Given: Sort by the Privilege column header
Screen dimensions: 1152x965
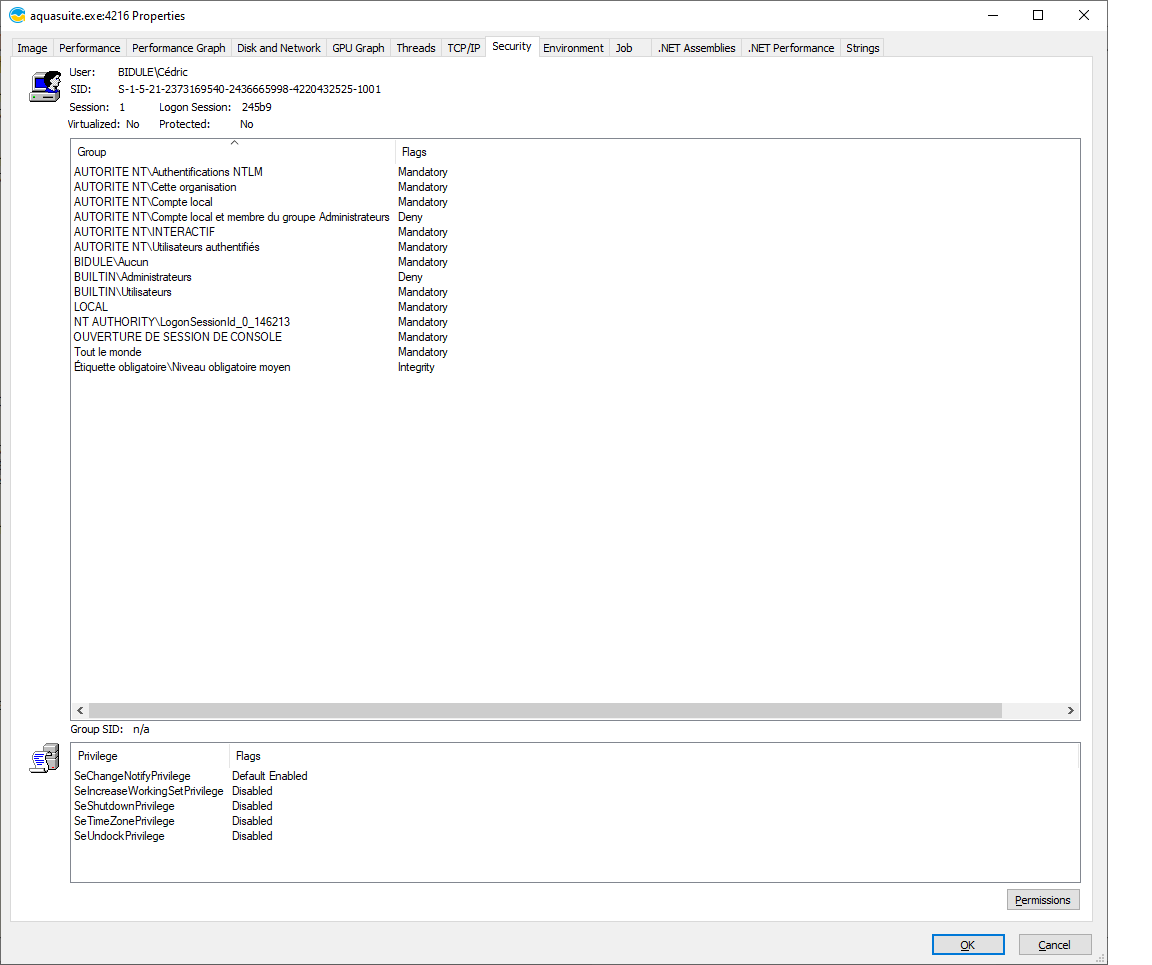Looking at the screenshot, I should coord(150,756).
